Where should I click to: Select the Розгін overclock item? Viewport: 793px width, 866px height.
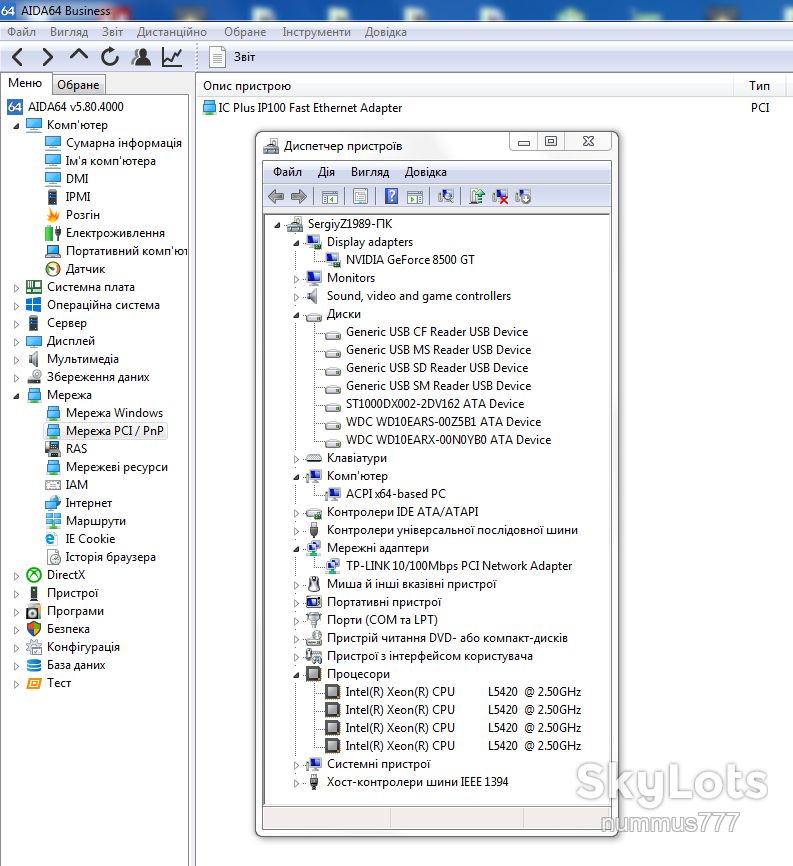[x=83, y=215]
